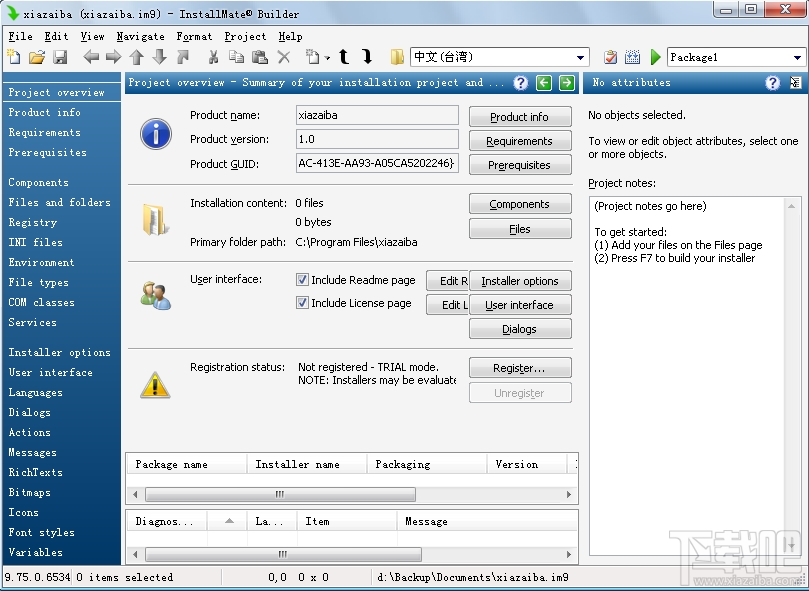Select Languages in the sidebar
Image resolution: width=809 pixels, height=591 pixels.
(x=36, y=393)
